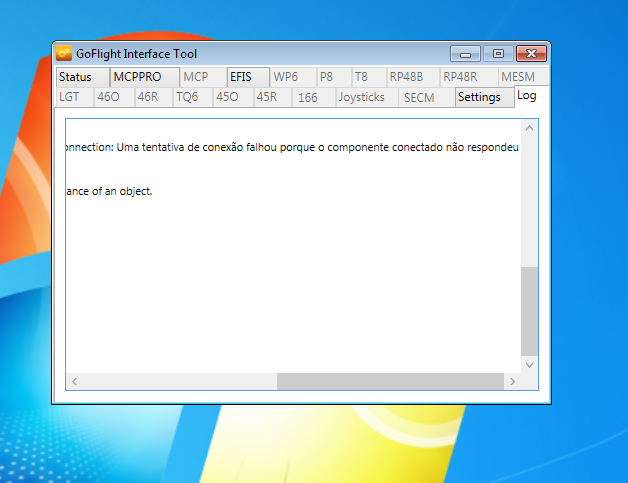Open the Settings tab
628x483 pixels.
(x=479, y=97)
